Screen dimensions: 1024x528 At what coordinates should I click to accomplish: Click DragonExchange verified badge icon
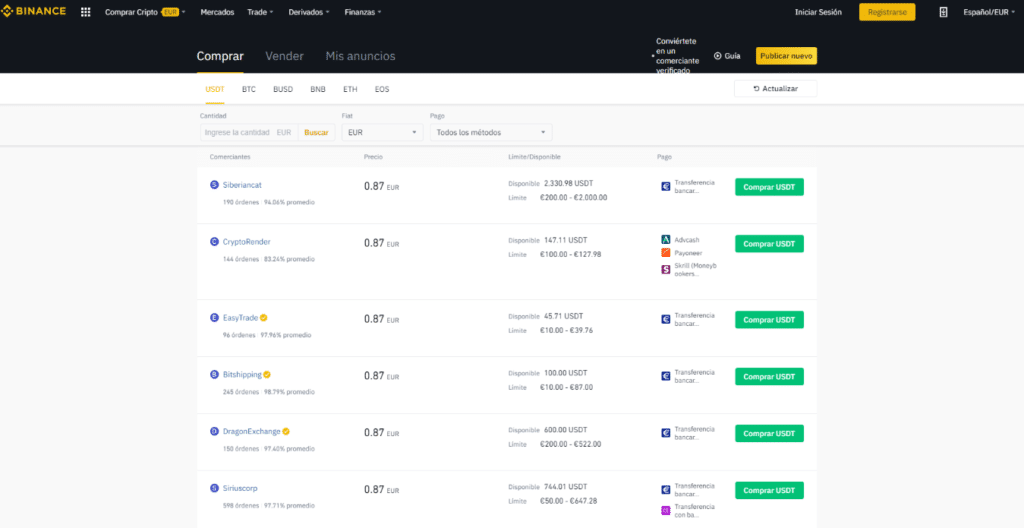(286, 431)
